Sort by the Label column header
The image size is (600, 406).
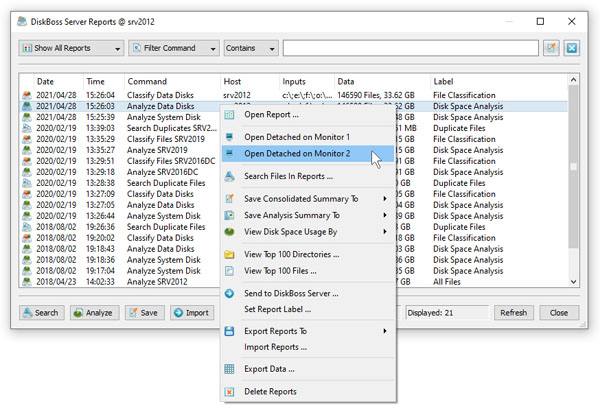point(499,82)
